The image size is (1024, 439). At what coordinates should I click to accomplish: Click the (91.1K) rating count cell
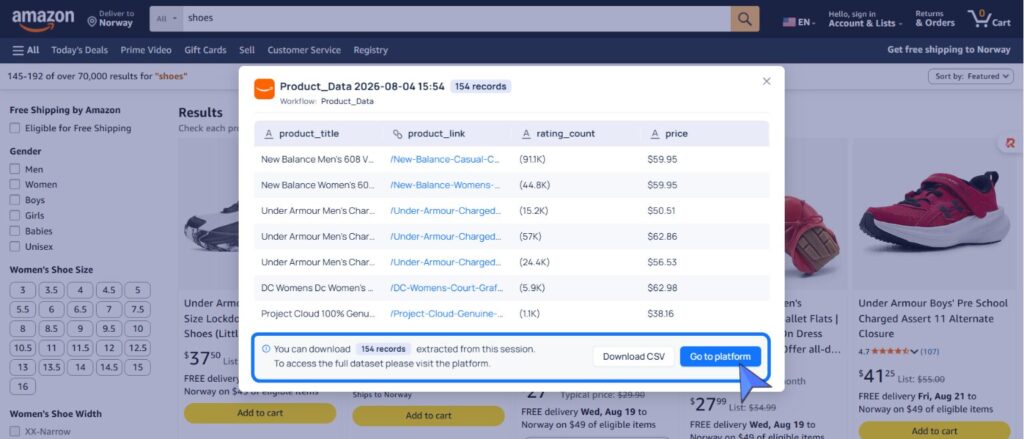point(534,159)
